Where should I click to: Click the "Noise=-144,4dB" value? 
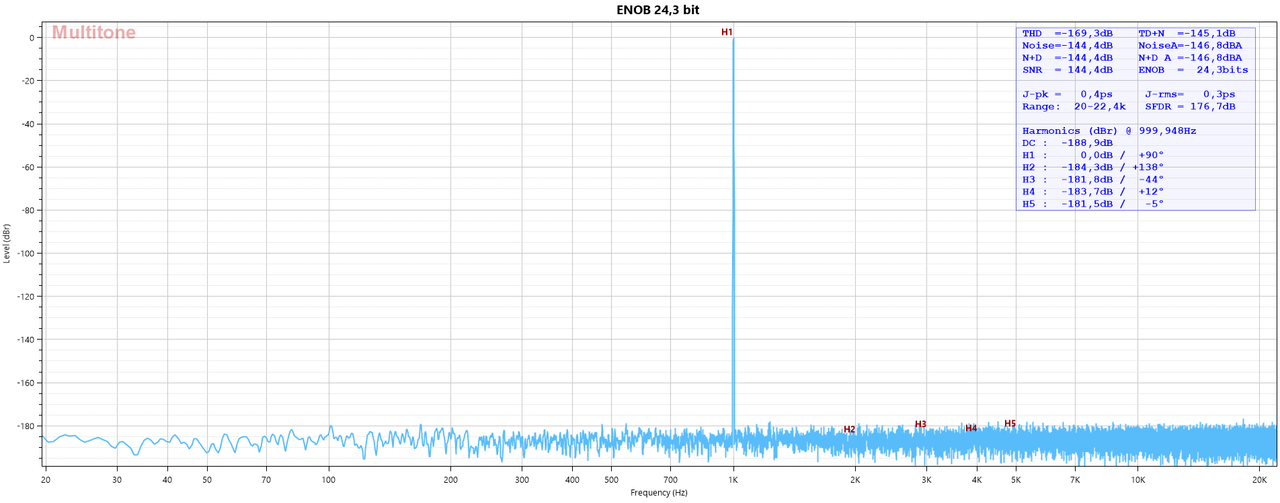[1067, 46]
